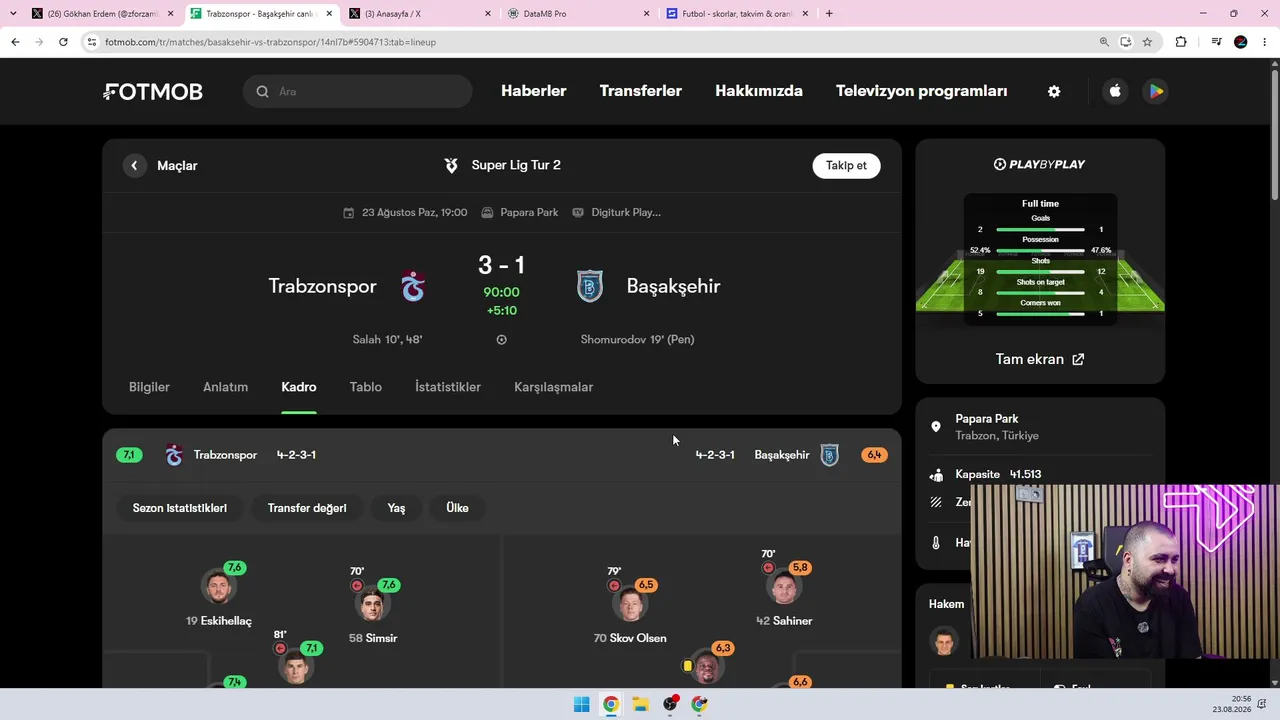Open the Chrome three-dot menu

tap(1265, 42)
